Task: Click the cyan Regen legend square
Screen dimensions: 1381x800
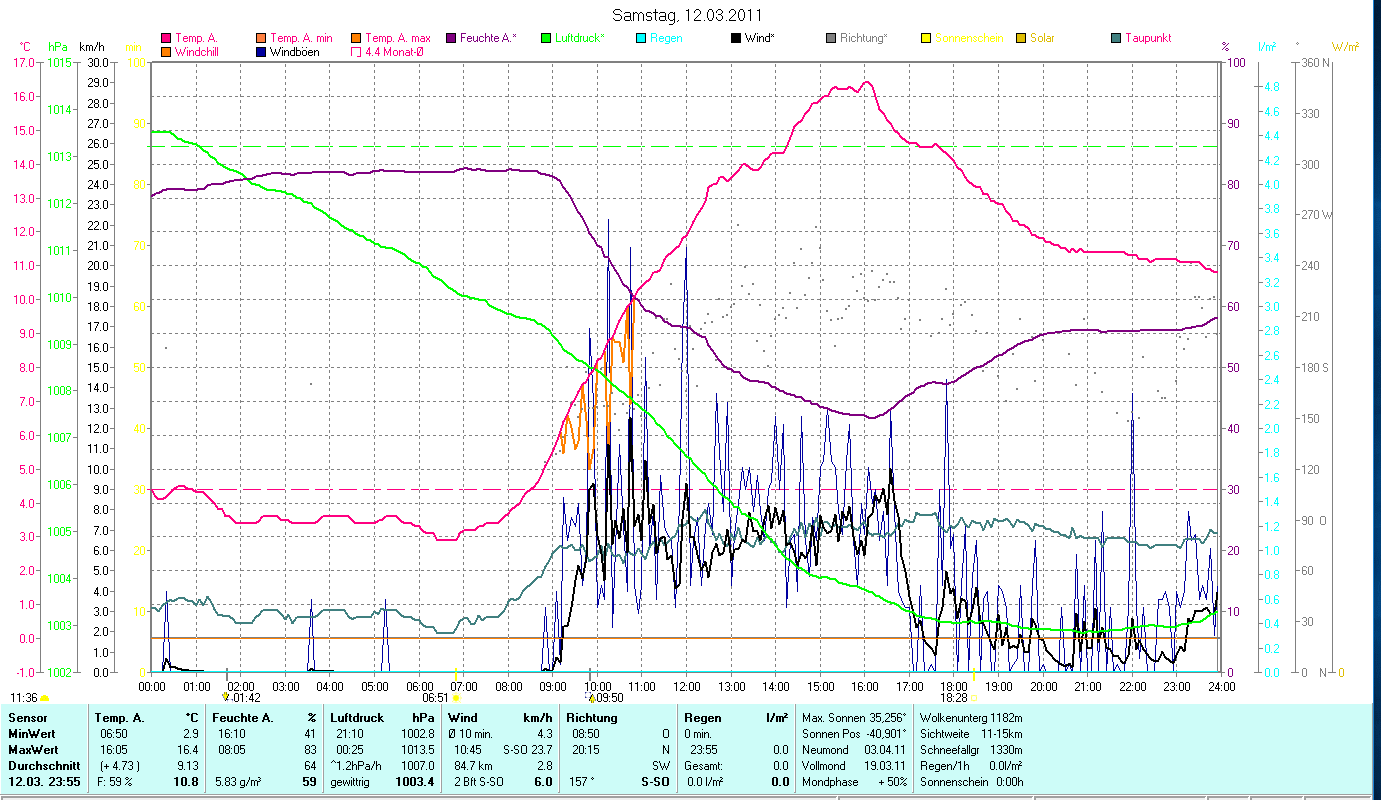Action: (641, 38)
